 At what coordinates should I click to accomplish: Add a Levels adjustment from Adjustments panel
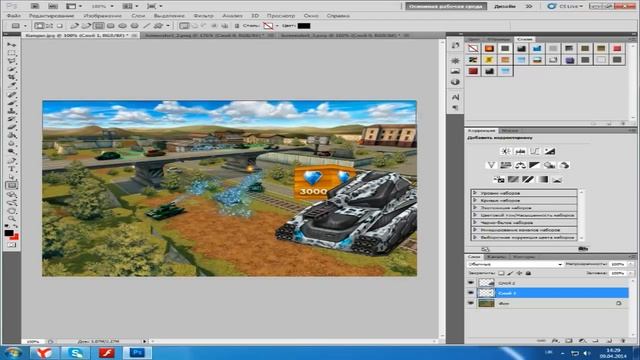click(520, 151)
